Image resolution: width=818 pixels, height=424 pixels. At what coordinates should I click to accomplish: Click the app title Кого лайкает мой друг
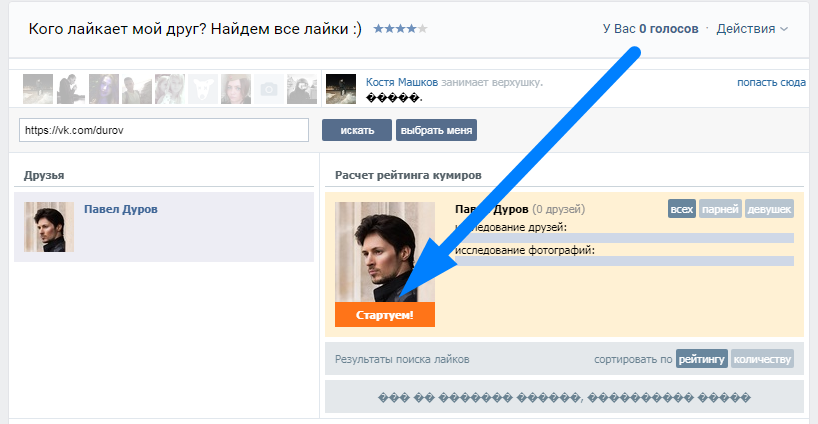pyautogui.click(x=195, y=29)
